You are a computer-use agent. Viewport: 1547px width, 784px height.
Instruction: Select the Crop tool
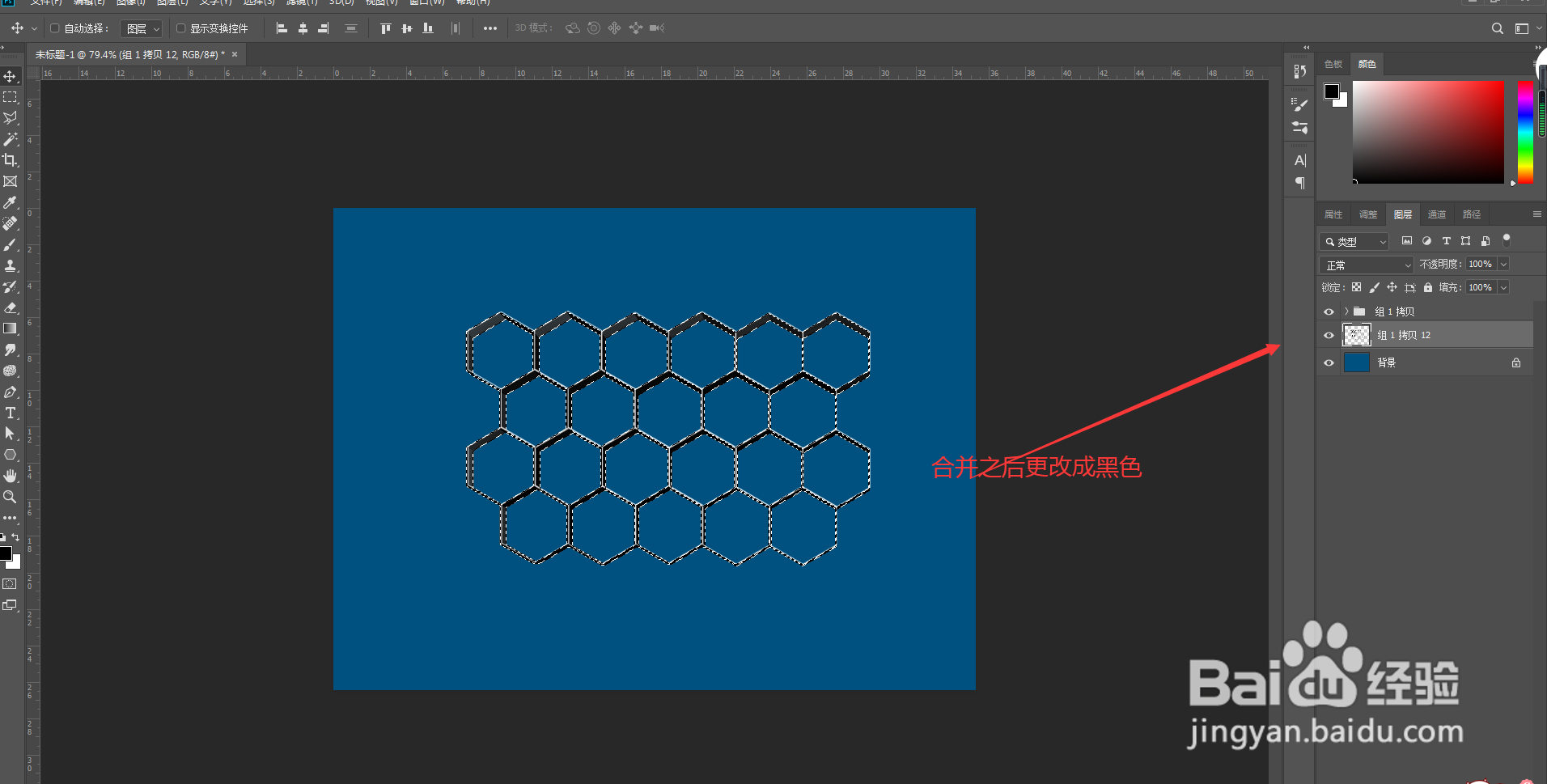(11, 159)
